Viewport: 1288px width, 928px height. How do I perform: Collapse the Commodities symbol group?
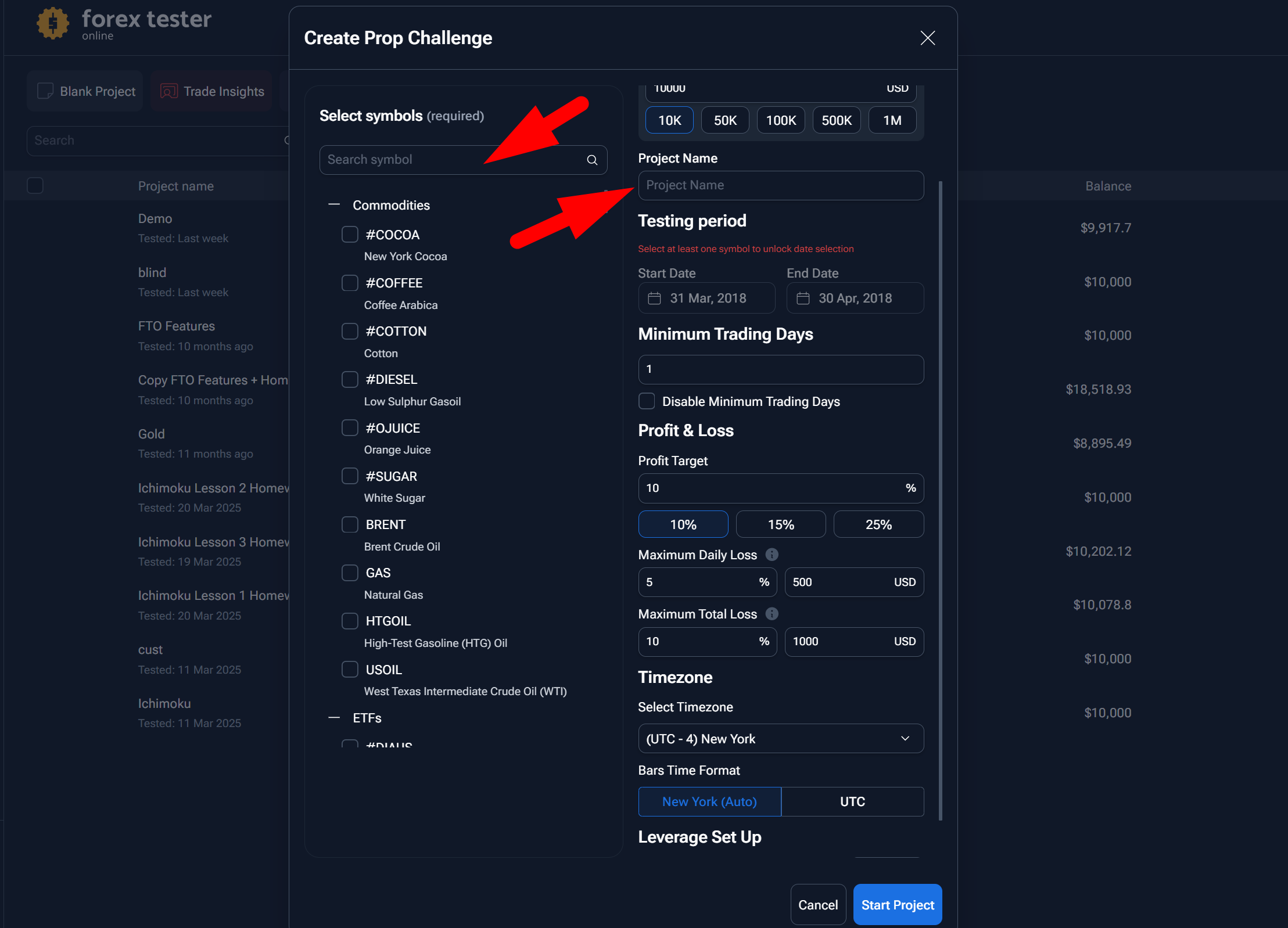point(334,205)
